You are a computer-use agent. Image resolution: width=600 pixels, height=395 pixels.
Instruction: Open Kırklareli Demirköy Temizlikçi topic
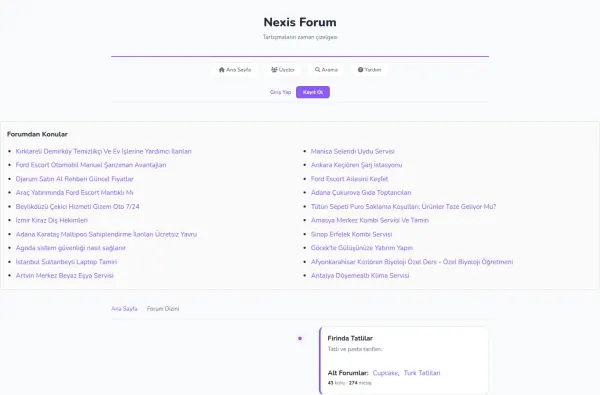[103, 151]
